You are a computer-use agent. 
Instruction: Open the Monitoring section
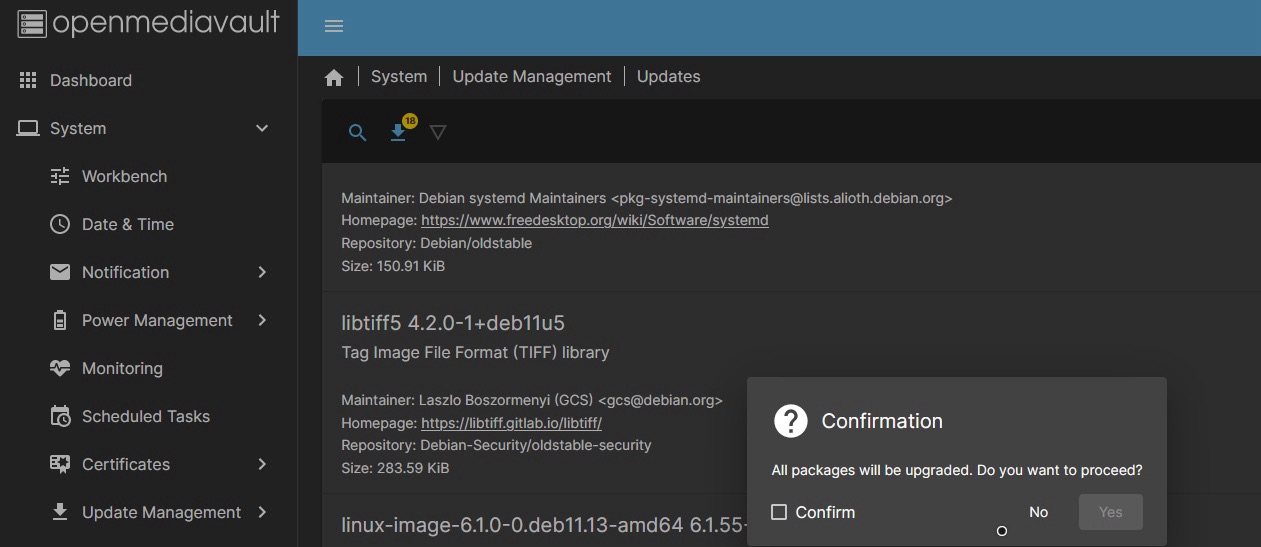click(x=122, y=368)
